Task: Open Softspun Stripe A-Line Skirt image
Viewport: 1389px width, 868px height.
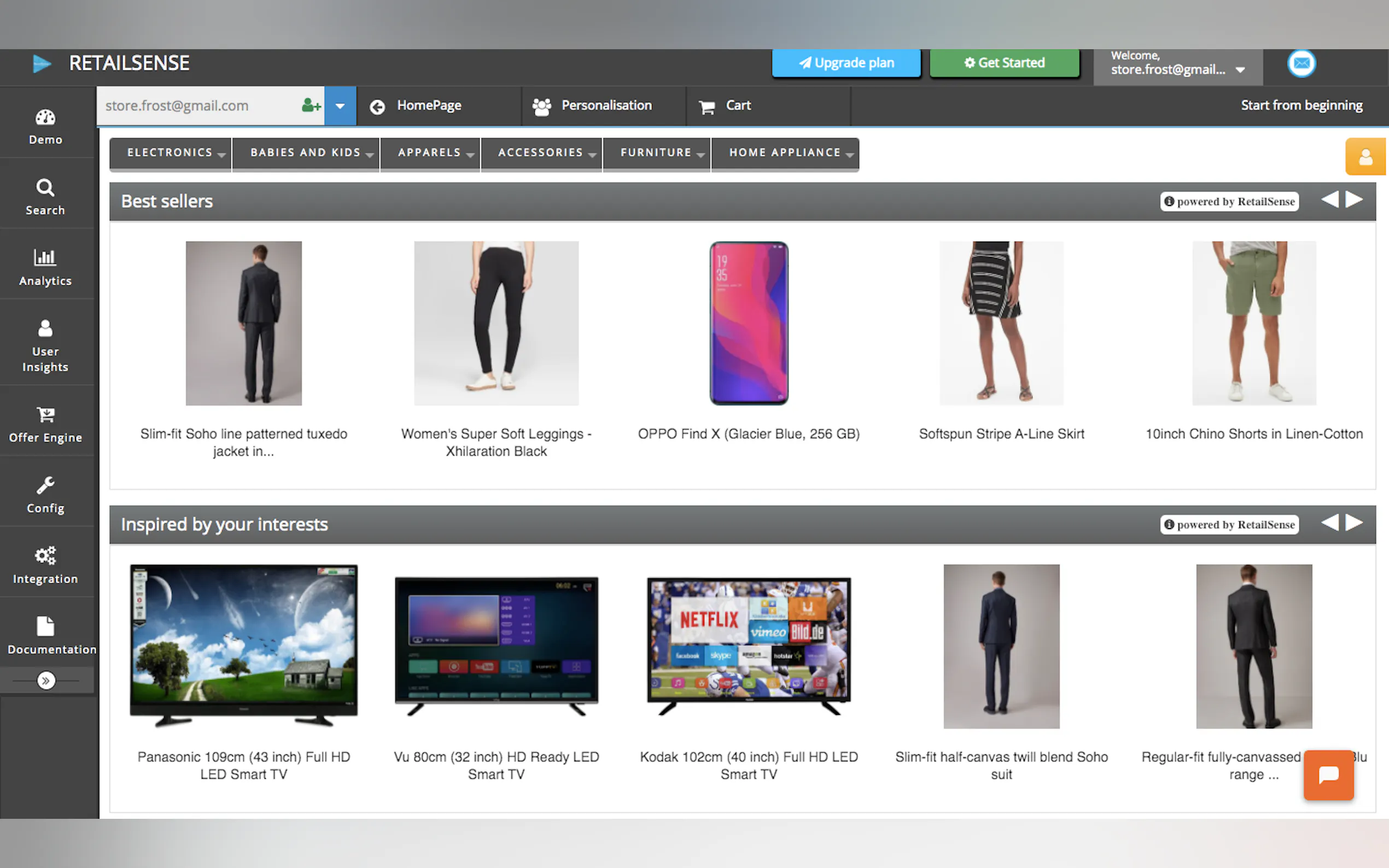Action: 1001,323
